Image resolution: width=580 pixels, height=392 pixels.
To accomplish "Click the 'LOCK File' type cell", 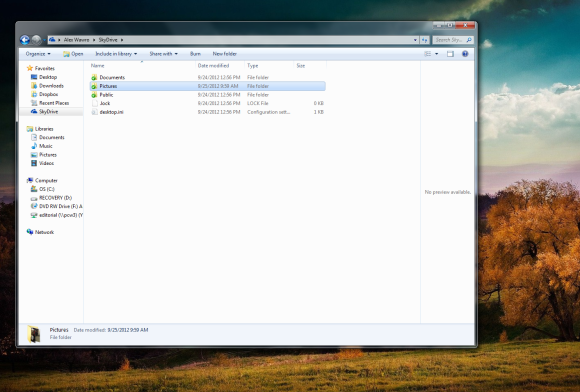I will [x=258, y=104].
